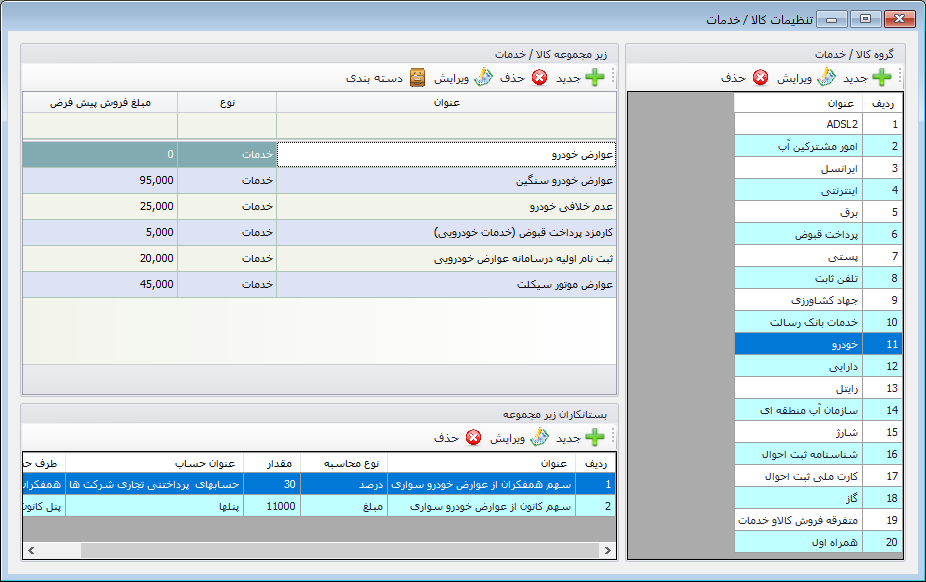
Task: Click edit pencil icon in زیر مجموعه کالا toolbar
Action: click(483, 77)
